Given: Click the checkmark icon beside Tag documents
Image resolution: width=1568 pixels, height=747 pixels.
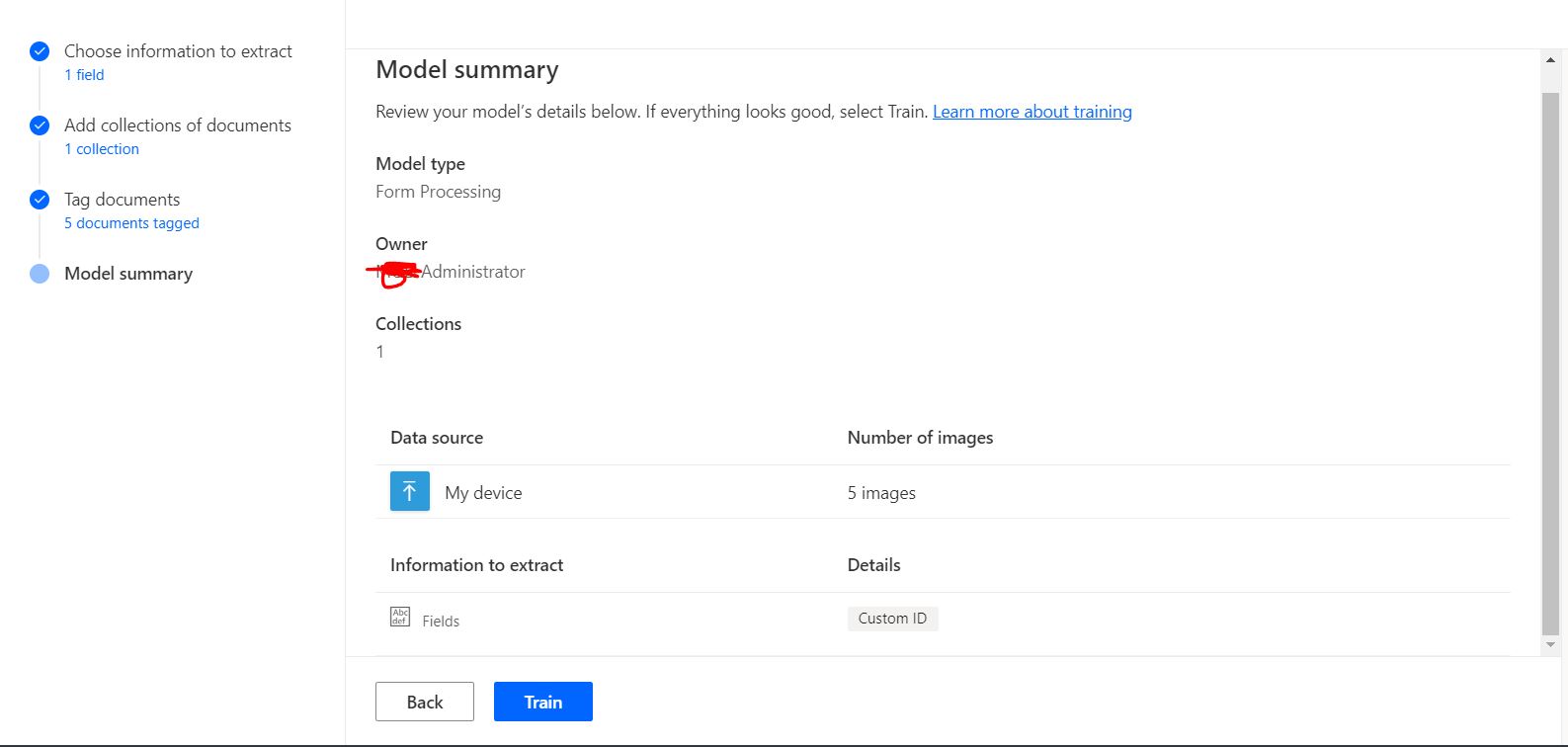Looking at the screenshot, I should (x=40, y=200).
